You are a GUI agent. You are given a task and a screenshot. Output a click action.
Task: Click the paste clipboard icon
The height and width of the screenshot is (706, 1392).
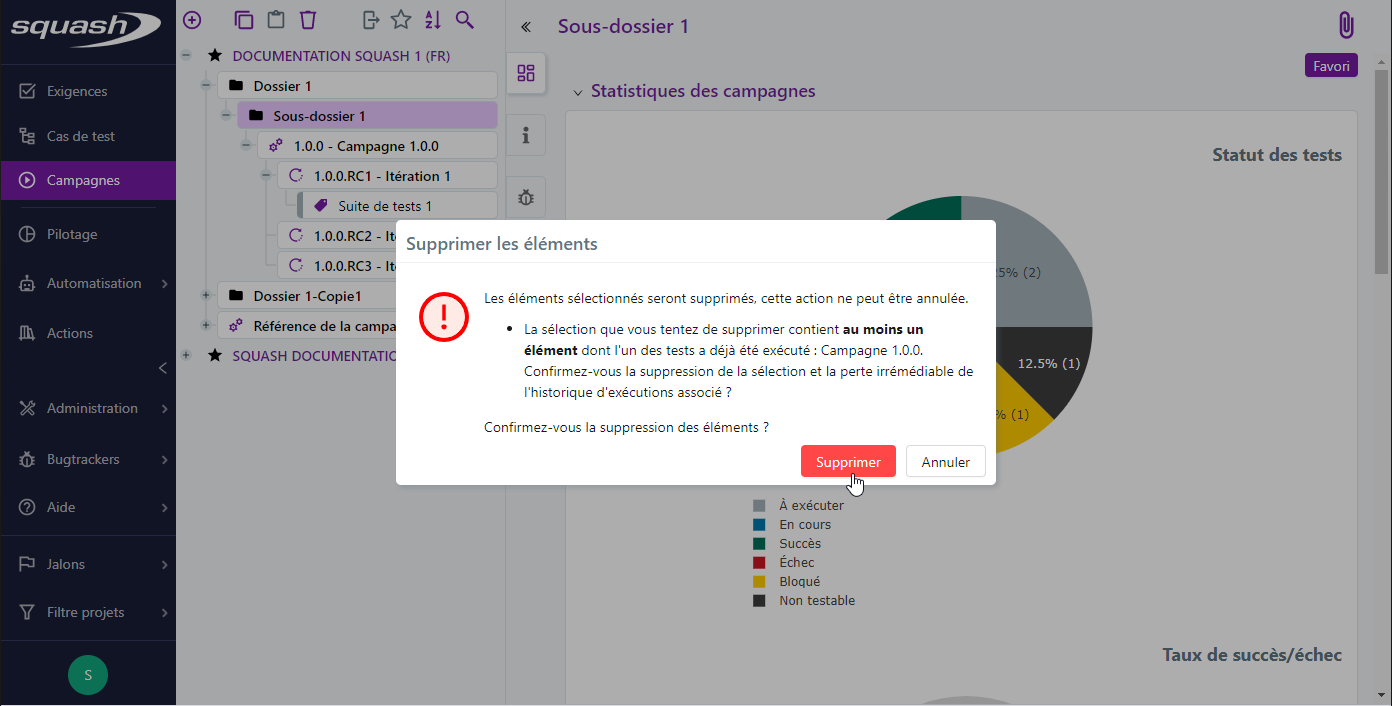(275, 20)
